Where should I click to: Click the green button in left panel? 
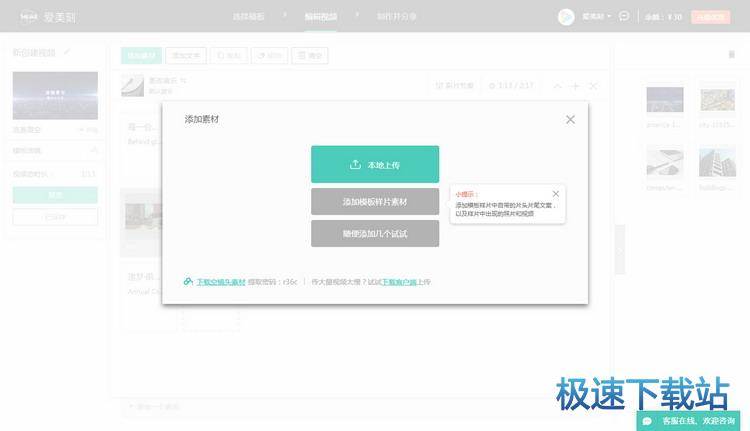tap(55, 195)
